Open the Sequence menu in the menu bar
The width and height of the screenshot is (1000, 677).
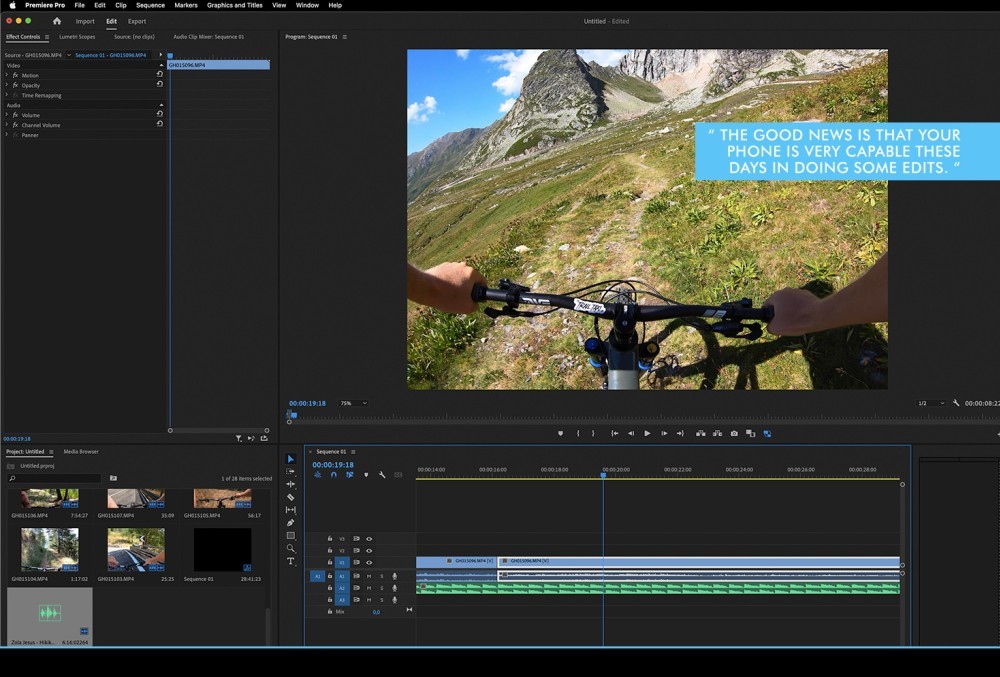(150, 5)
